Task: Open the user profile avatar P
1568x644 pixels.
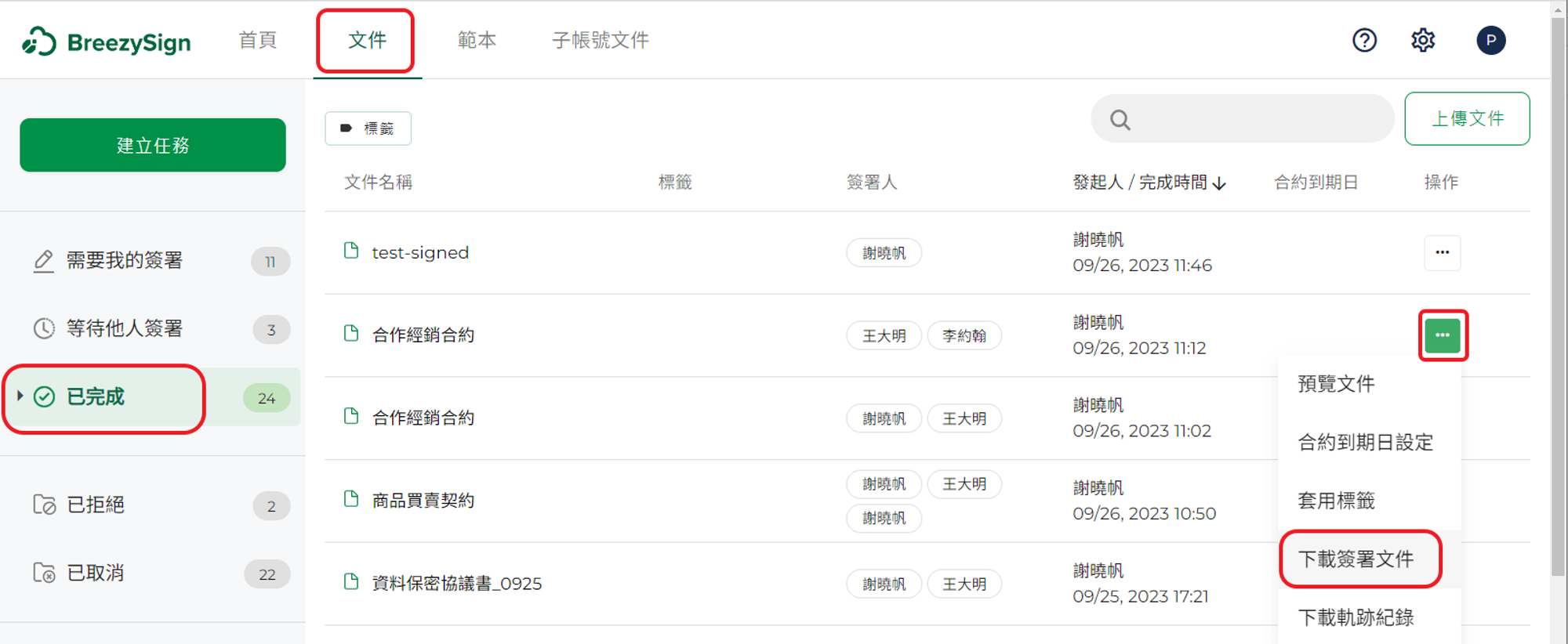Action: pyautogui.click(x=1490, y=40)
